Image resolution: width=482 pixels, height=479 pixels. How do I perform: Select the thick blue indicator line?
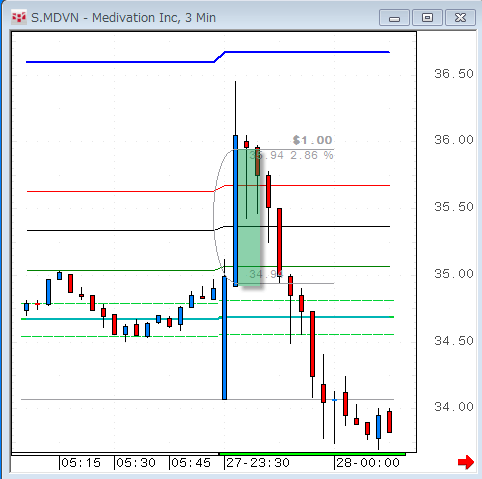pos(208,57)
